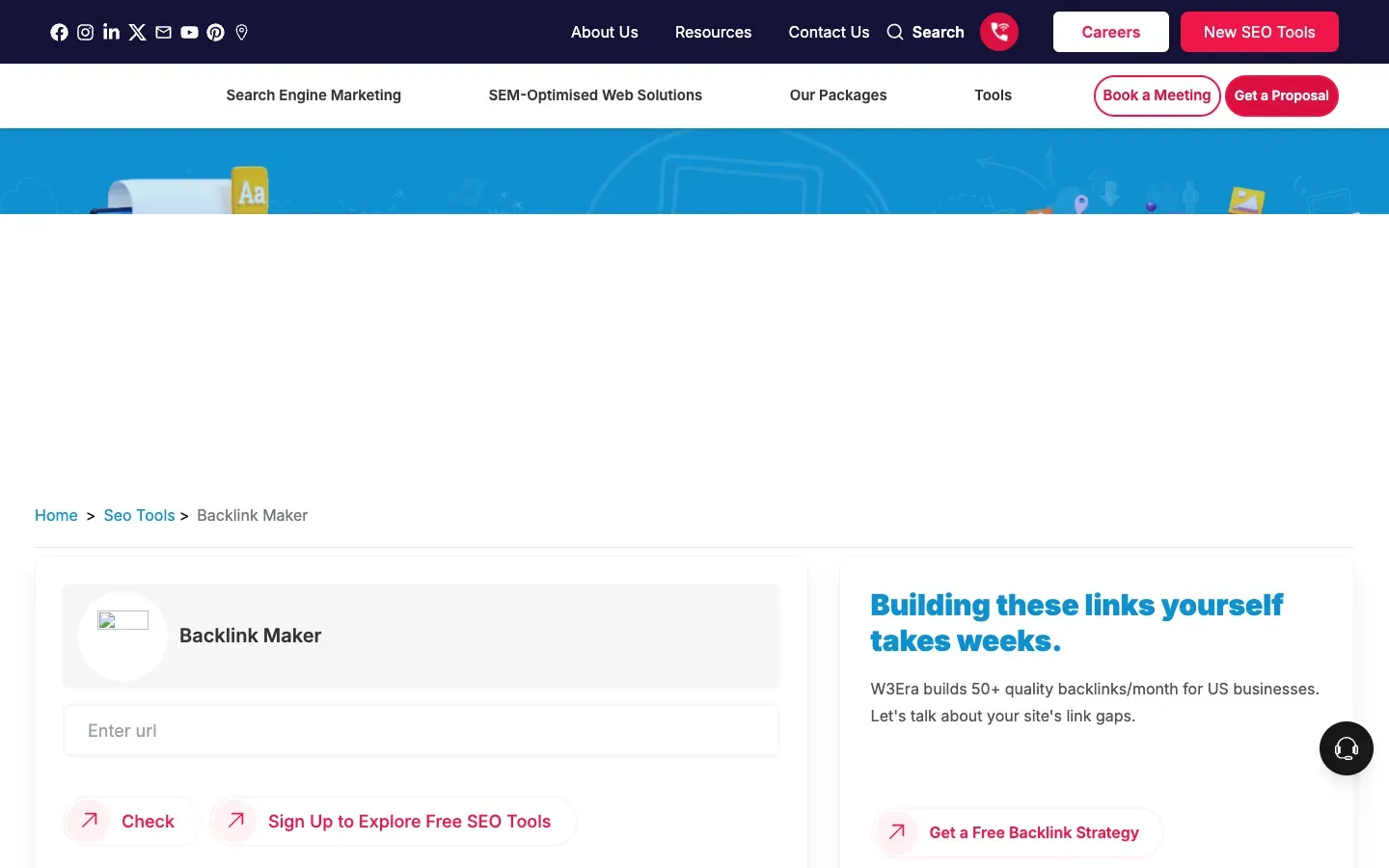Click the Backlink Maker tool image
1389x868 pixels.
coord(123,620)
